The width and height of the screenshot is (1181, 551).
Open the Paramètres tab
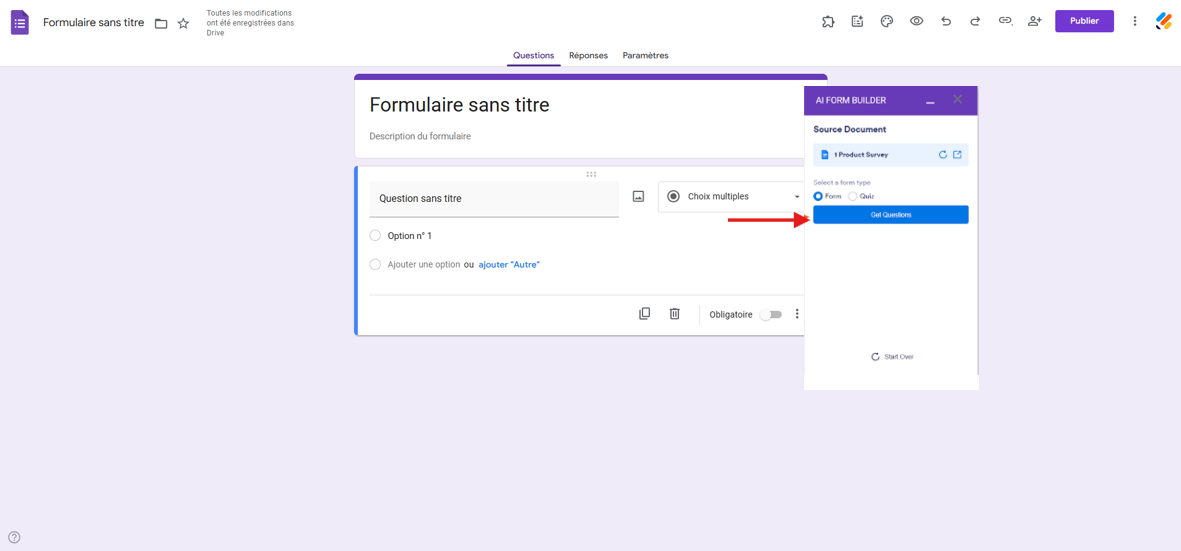(x=645, y=56)
